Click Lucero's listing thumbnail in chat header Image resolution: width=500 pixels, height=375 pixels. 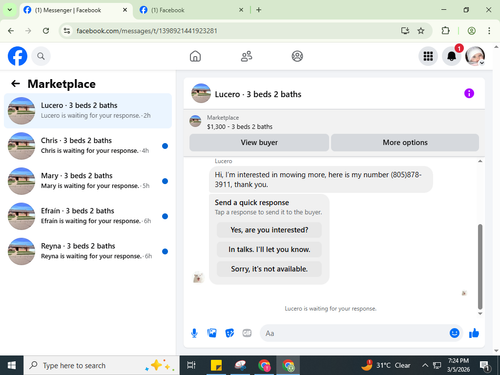coord(201,93)
